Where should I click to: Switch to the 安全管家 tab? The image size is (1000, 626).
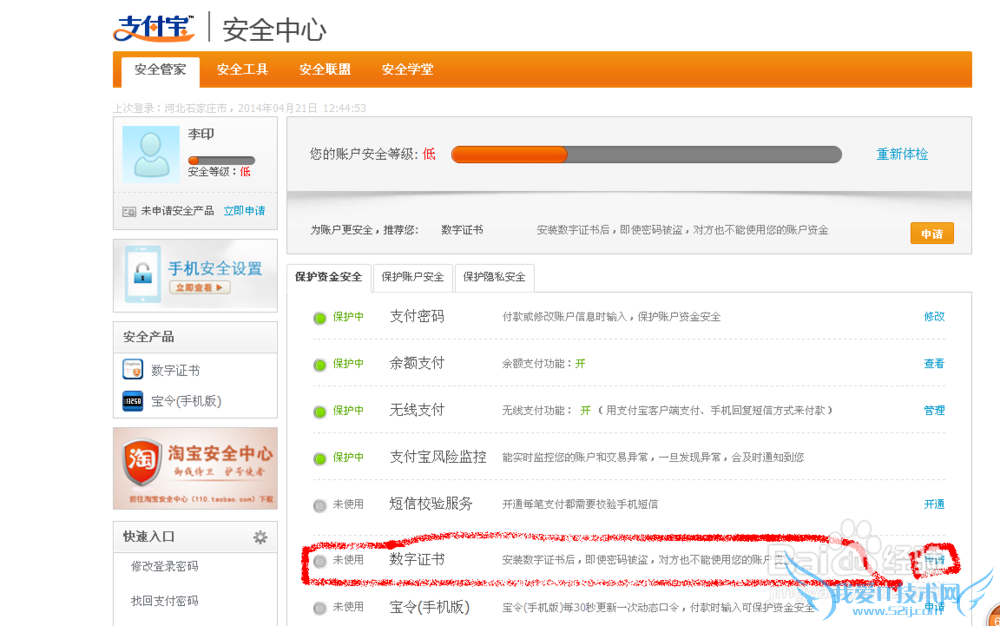(x=160, y=70)
